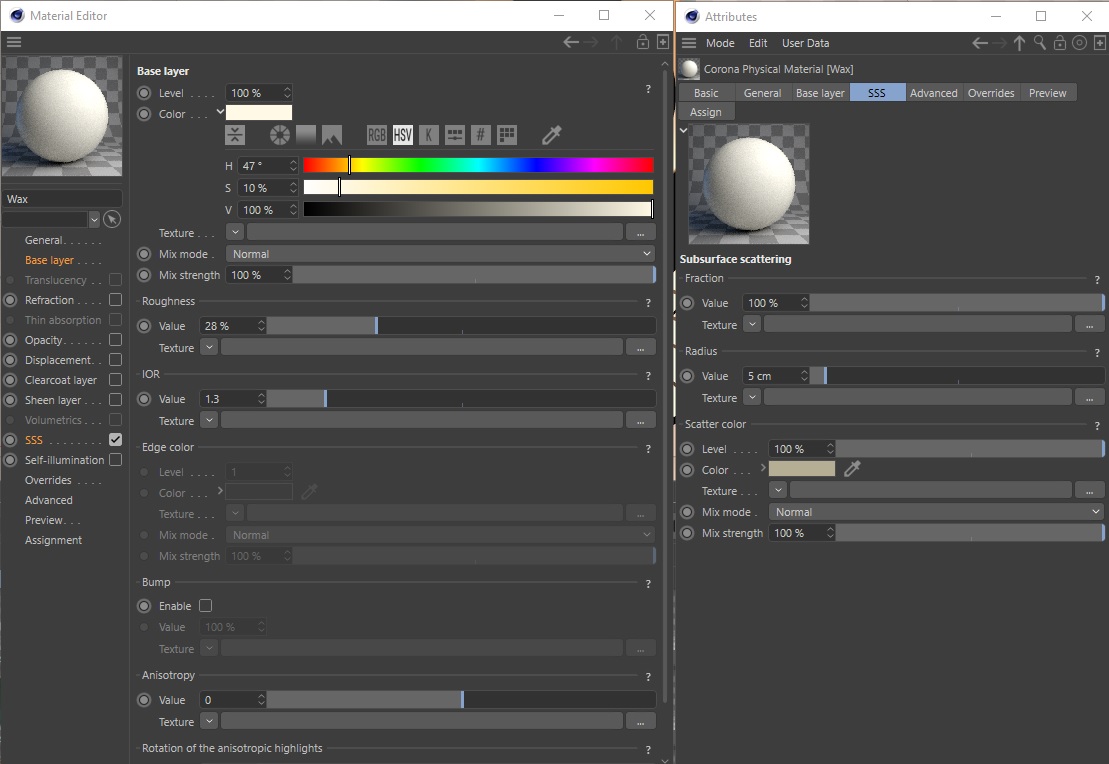Open the Attributes search magnifier

pos(1040,43)
